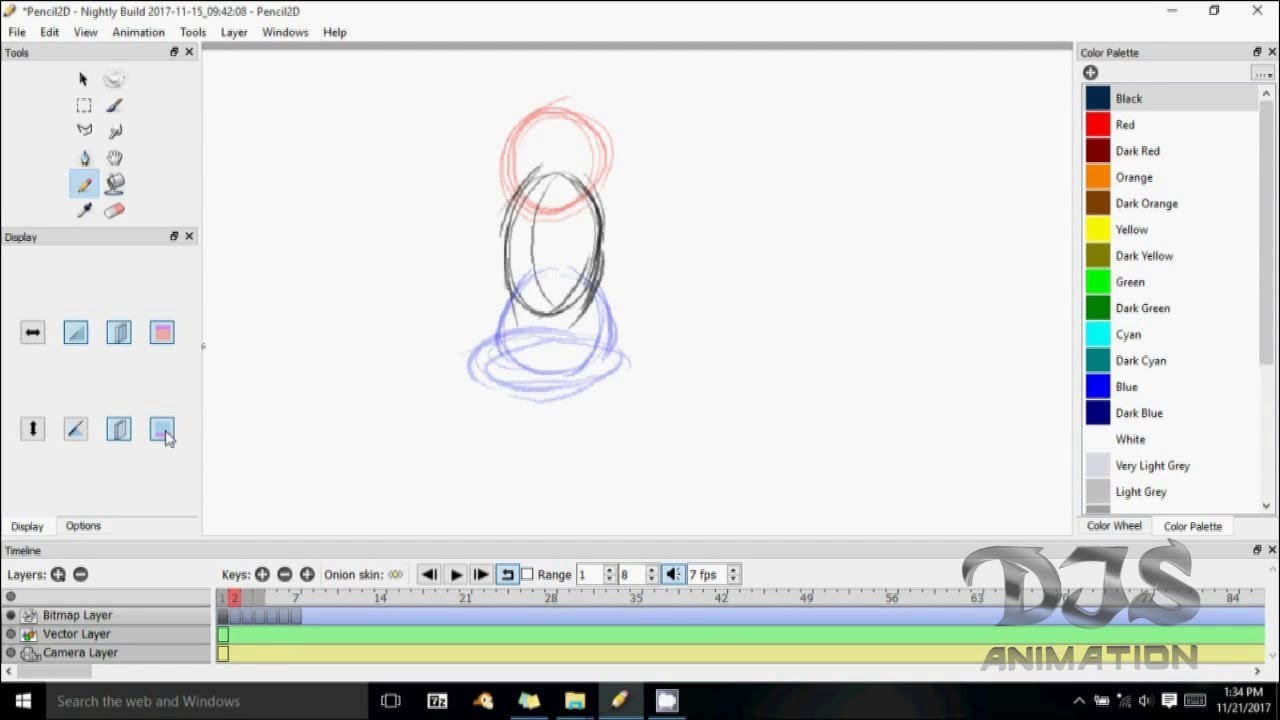Select the rectangular Selection tool
1280x720 pixels.
[84, 105]
